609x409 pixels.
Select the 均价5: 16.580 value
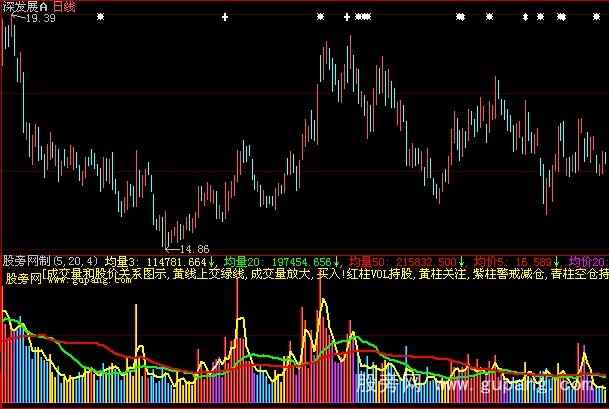(513, 261)
